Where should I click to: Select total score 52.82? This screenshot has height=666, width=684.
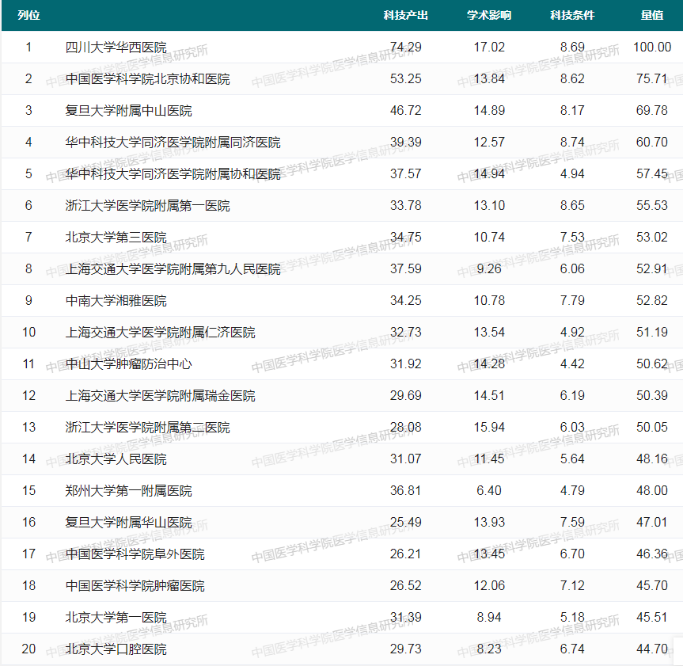652,301
